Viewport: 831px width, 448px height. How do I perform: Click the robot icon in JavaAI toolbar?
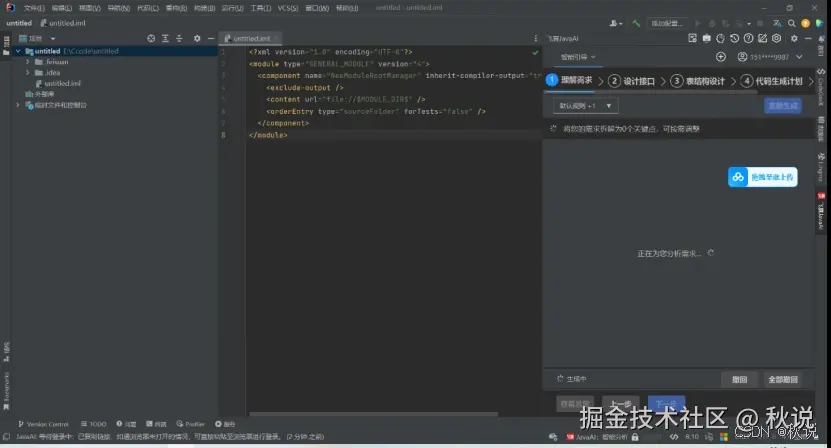tap(706, 38)
